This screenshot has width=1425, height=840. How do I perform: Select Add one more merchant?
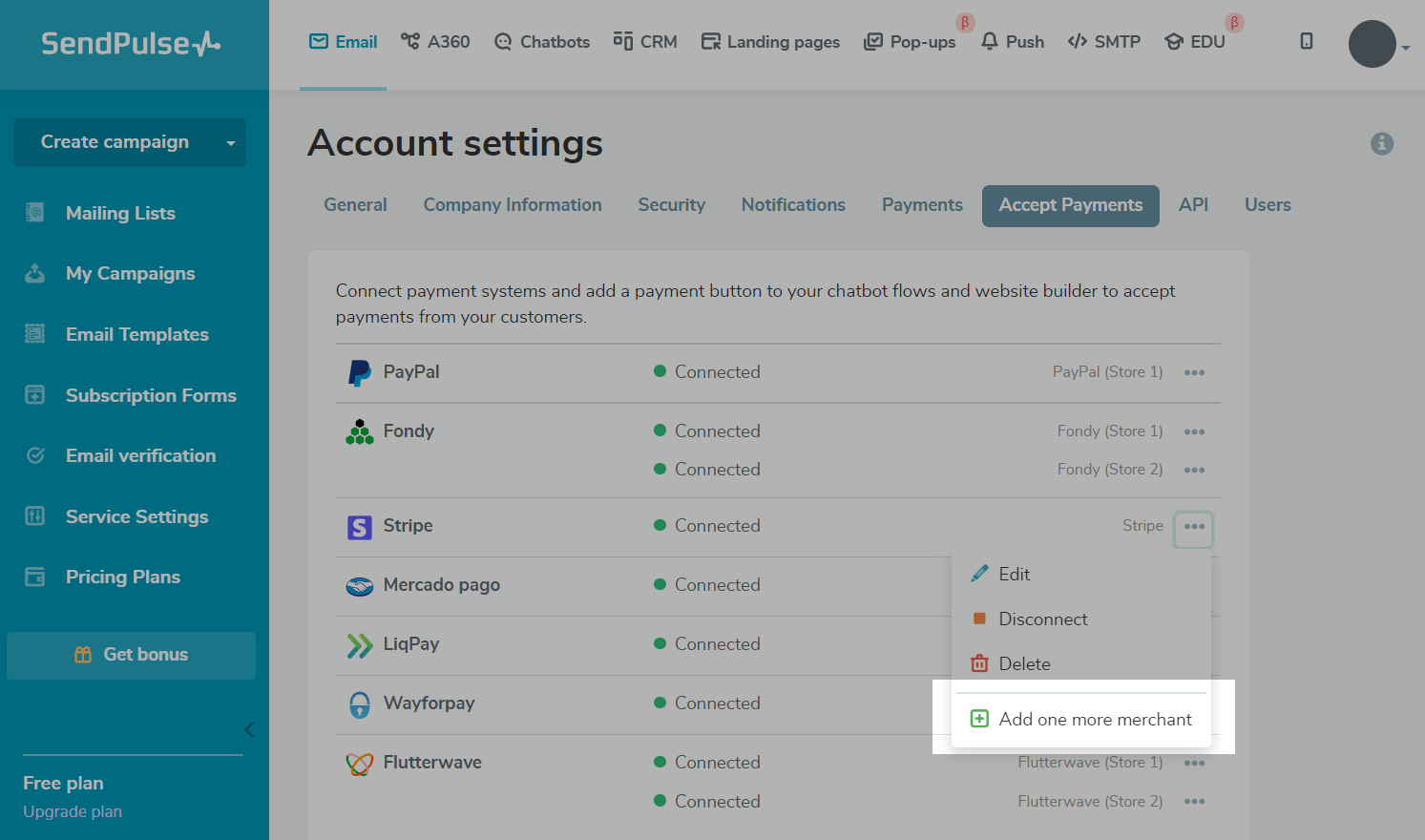click(1081, 720)
